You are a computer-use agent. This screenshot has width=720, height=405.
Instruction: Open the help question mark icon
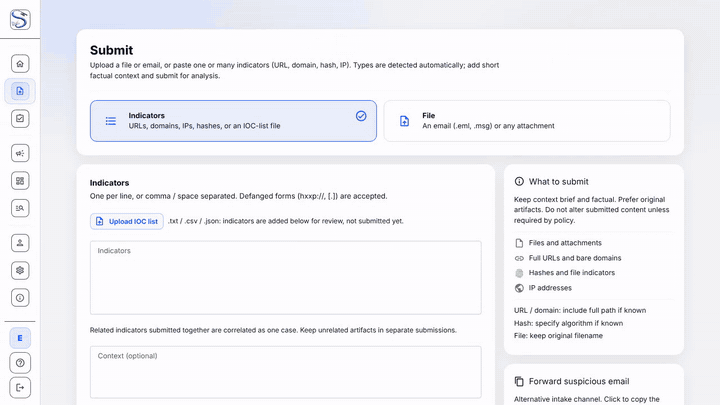pyautogui.click(x=20, y=363)
